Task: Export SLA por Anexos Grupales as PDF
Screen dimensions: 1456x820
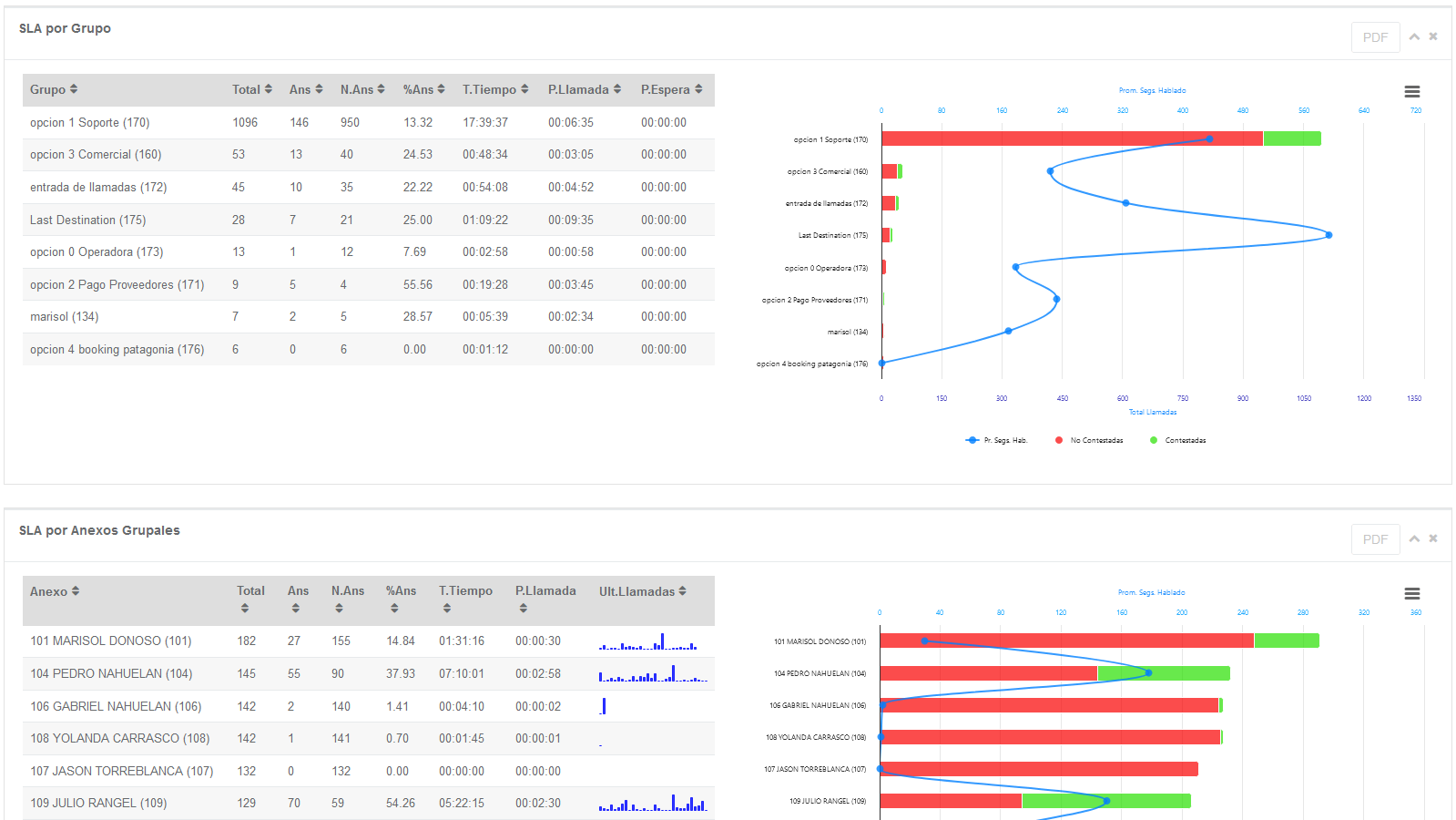Action: (x=1375, y=539)
